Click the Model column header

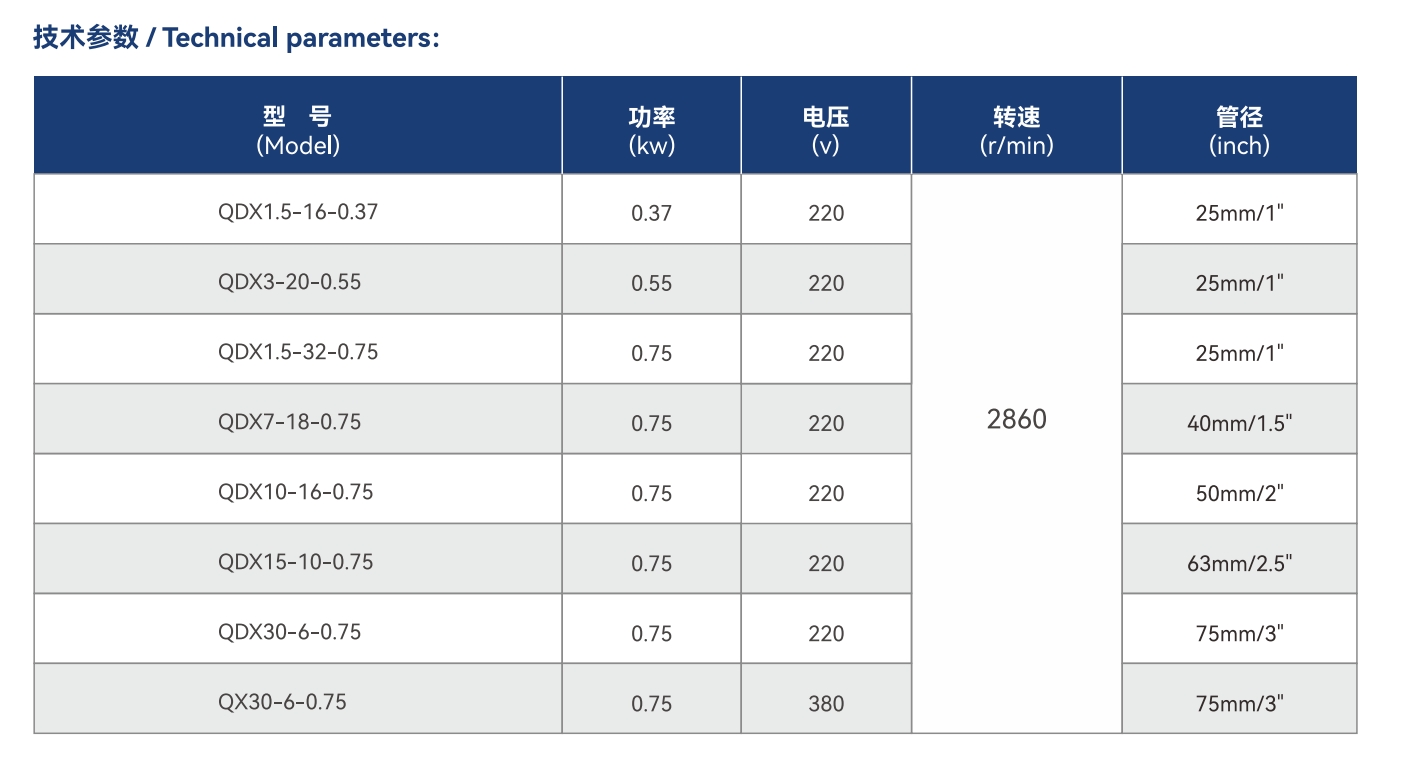pyautogui.click(x=298, y=131)
